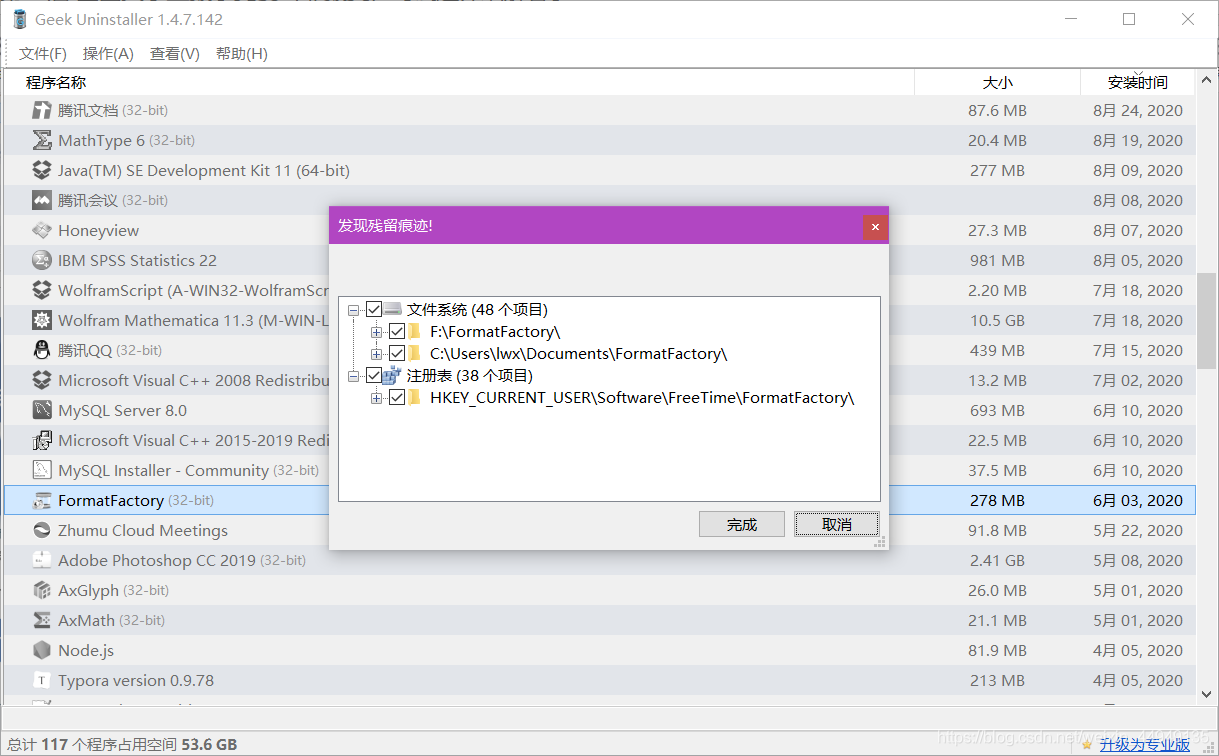
Task: Select the 91.8 MB size cell
Action: [x=997, y=530]
